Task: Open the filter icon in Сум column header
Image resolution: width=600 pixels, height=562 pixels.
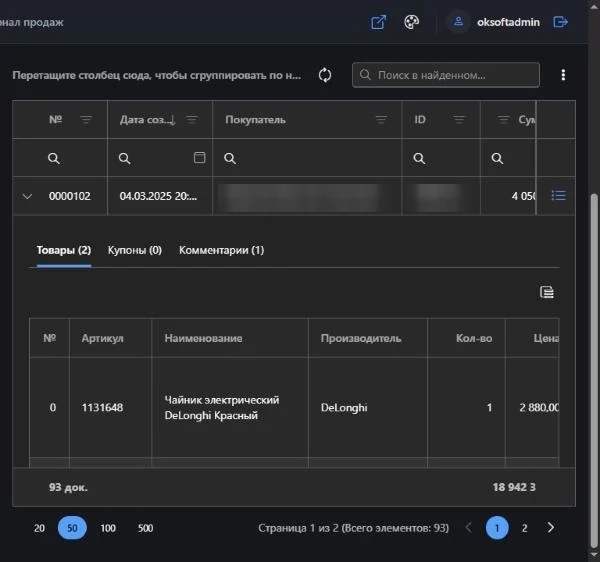Action: coord(503,120)
